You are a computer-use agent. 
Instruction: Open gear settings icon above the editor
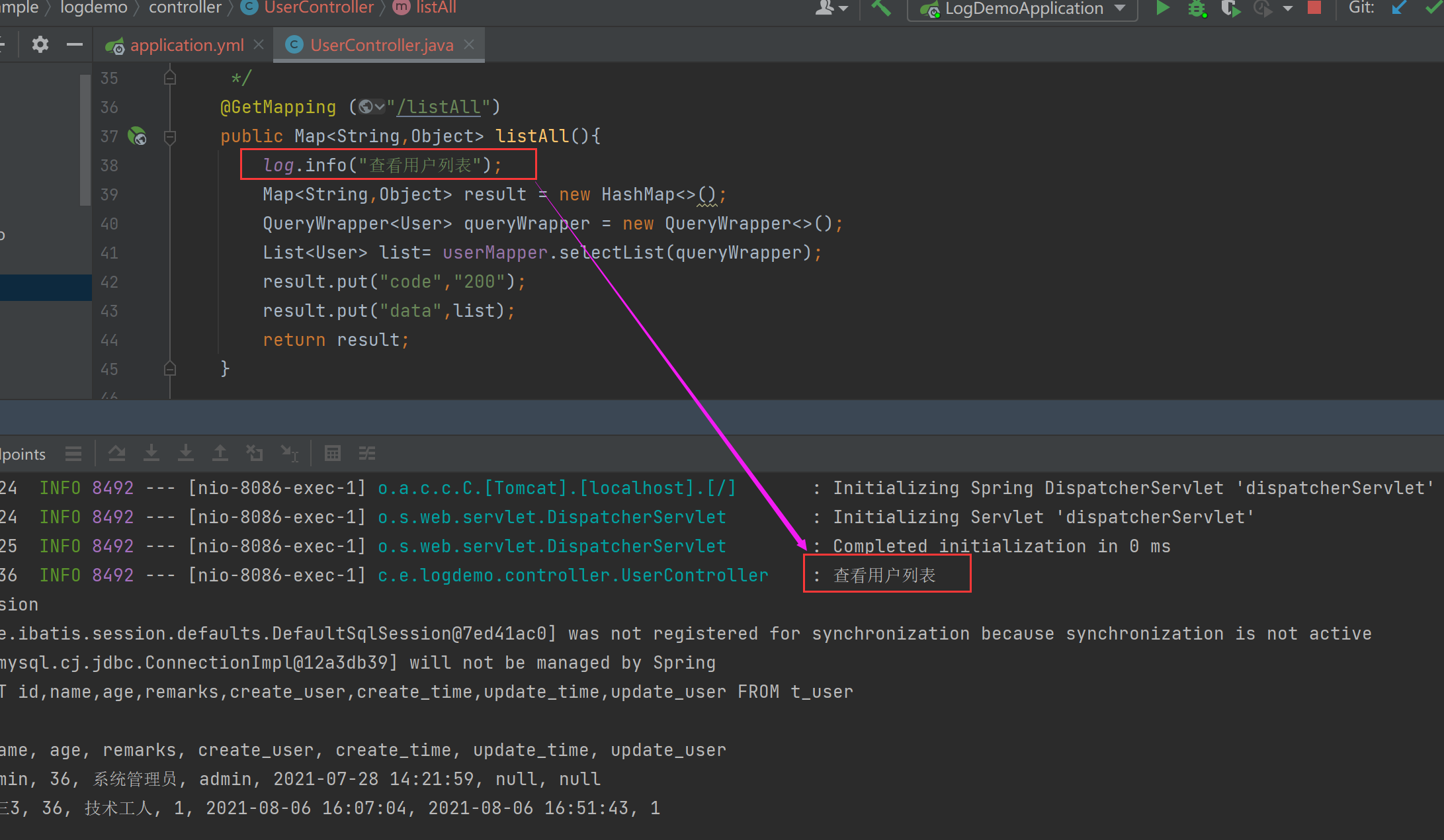coord(40,45)
